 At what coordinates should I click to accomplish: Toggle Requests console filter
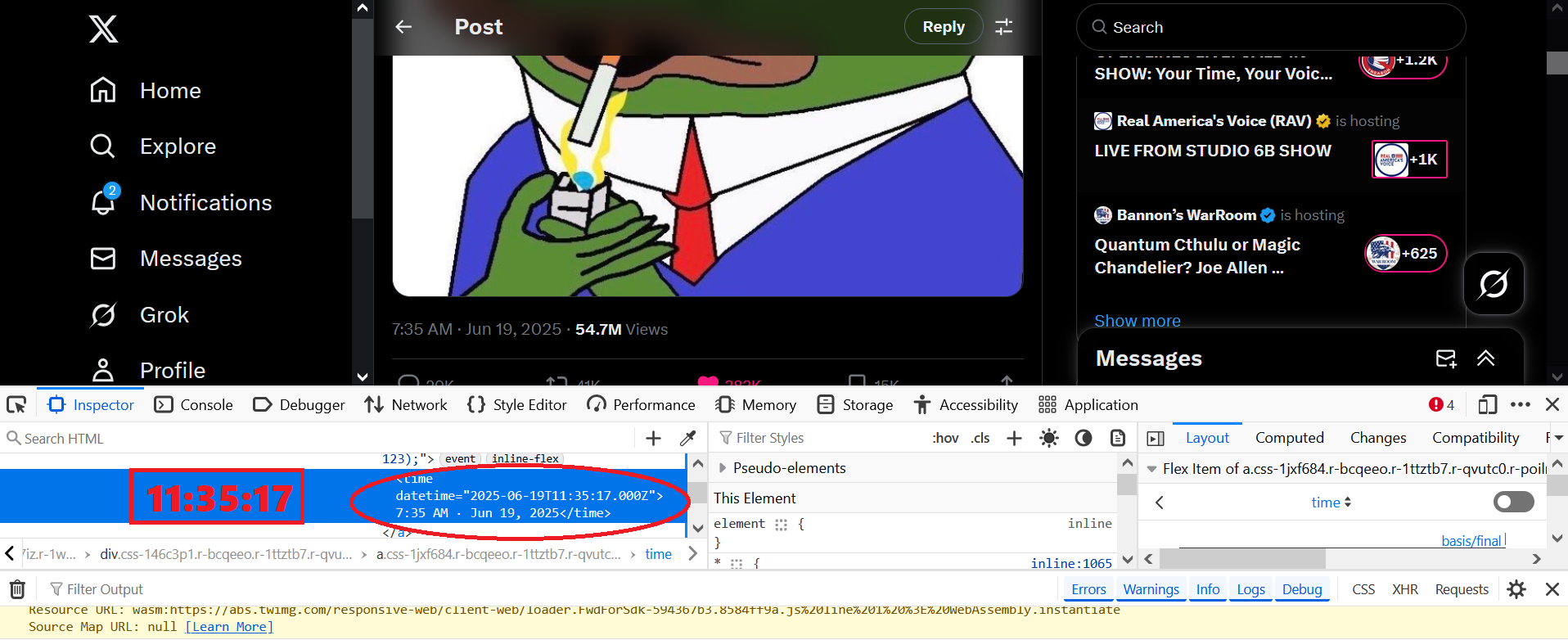pyautogui.click(x=1462, y=589)
